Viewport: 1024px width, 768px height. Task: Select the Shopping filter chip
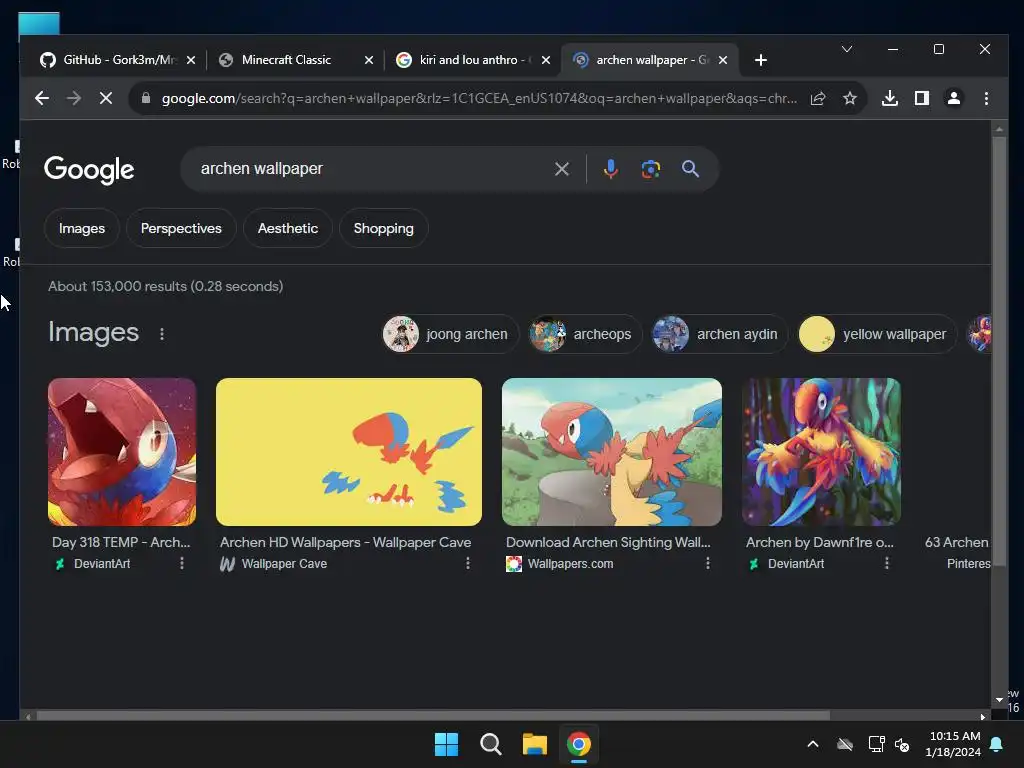383,228
